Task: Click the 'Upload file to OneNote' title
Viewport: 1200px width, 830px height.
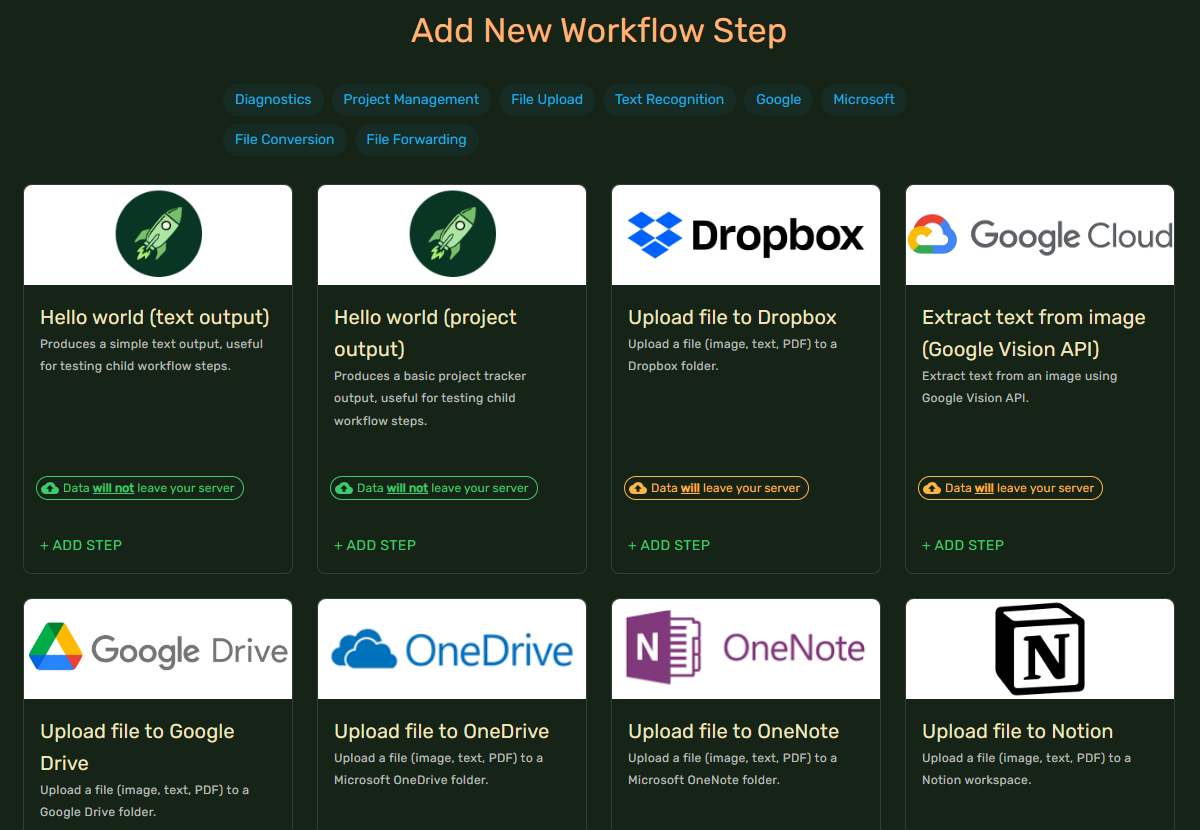Action: 733,731
